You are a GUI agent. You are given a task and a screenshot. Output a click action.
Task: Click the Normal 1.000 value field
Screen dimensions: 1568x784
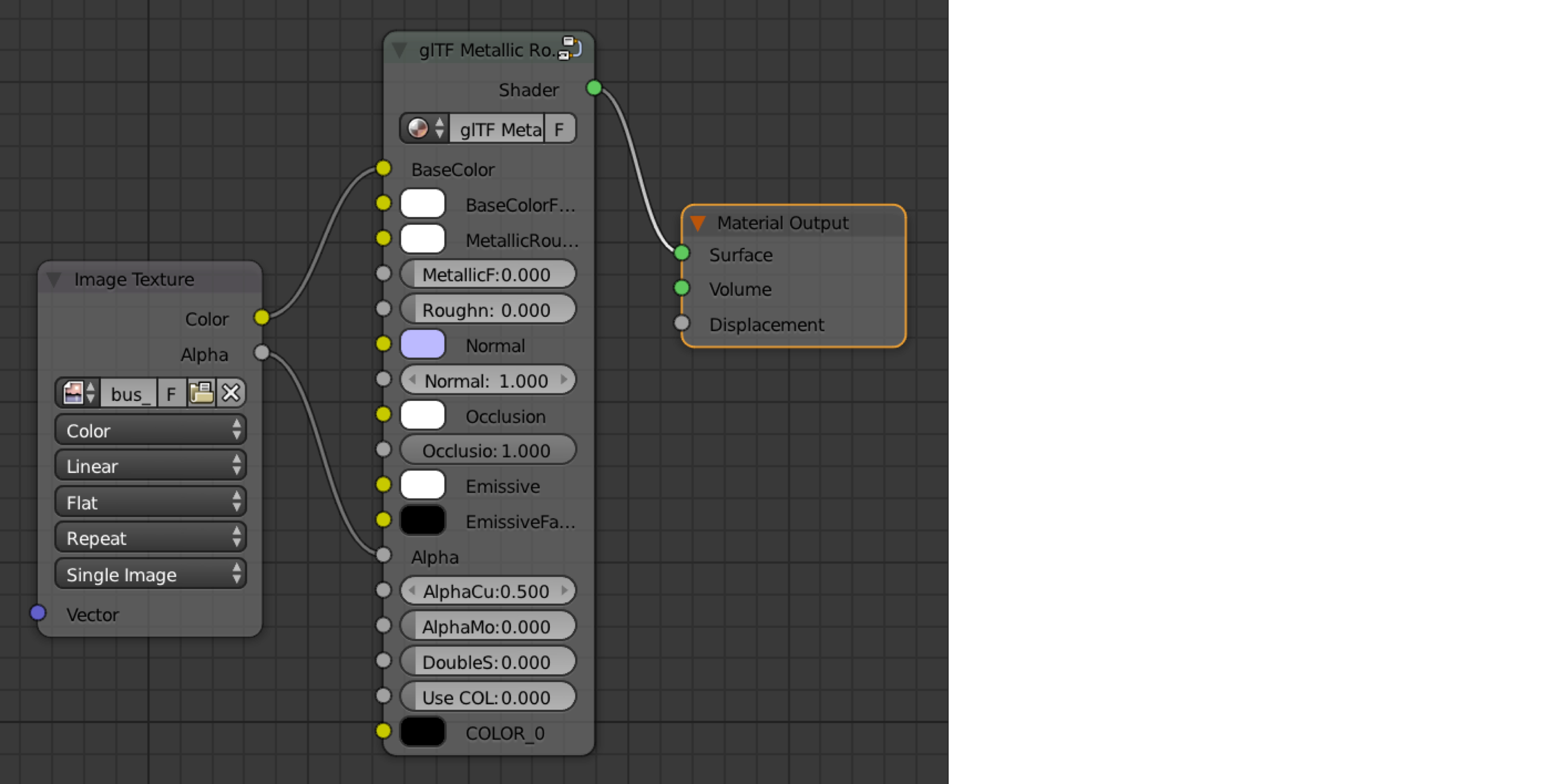(488, 380)
